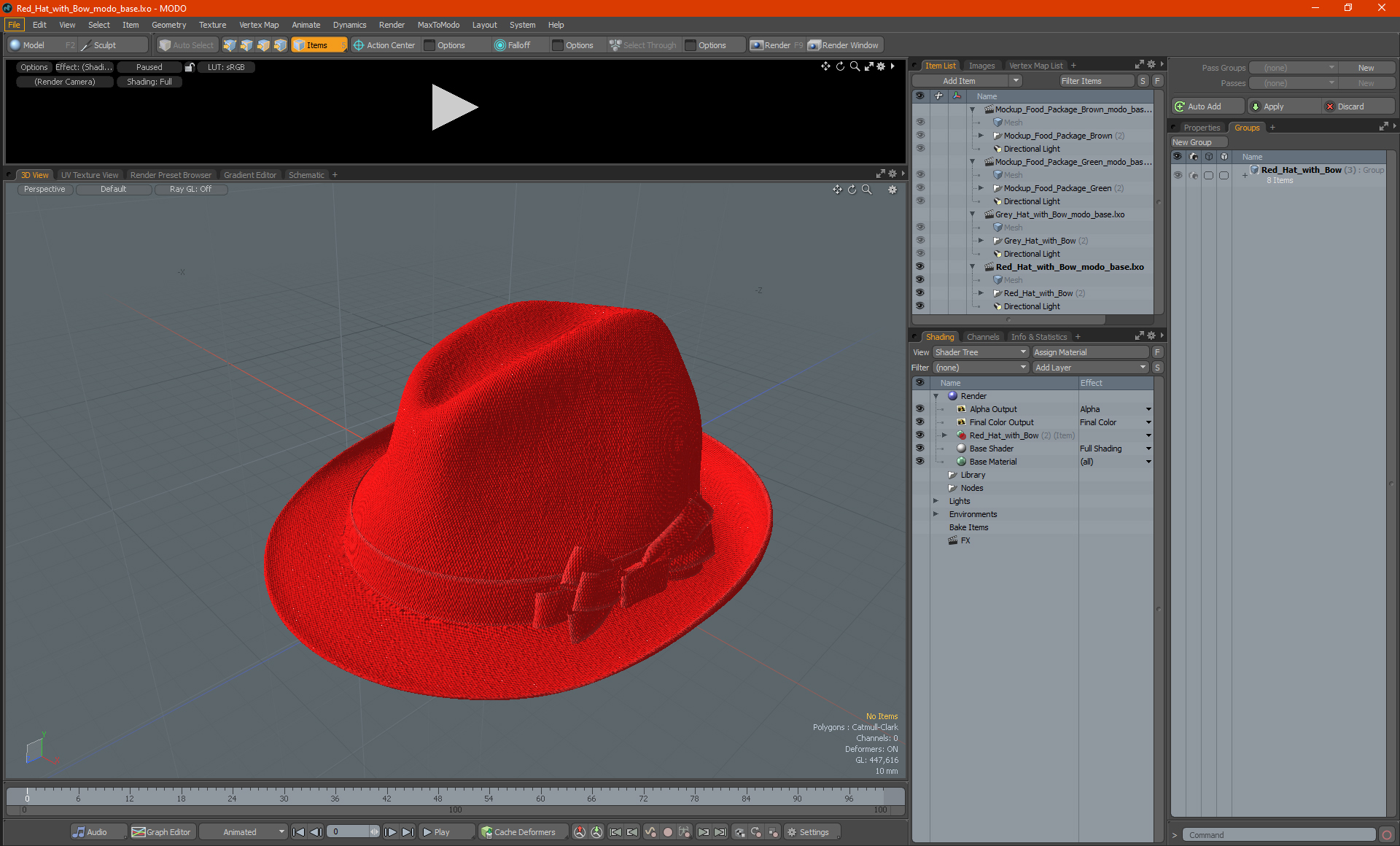Click record keyframe circle icon

tap(667, 832)
